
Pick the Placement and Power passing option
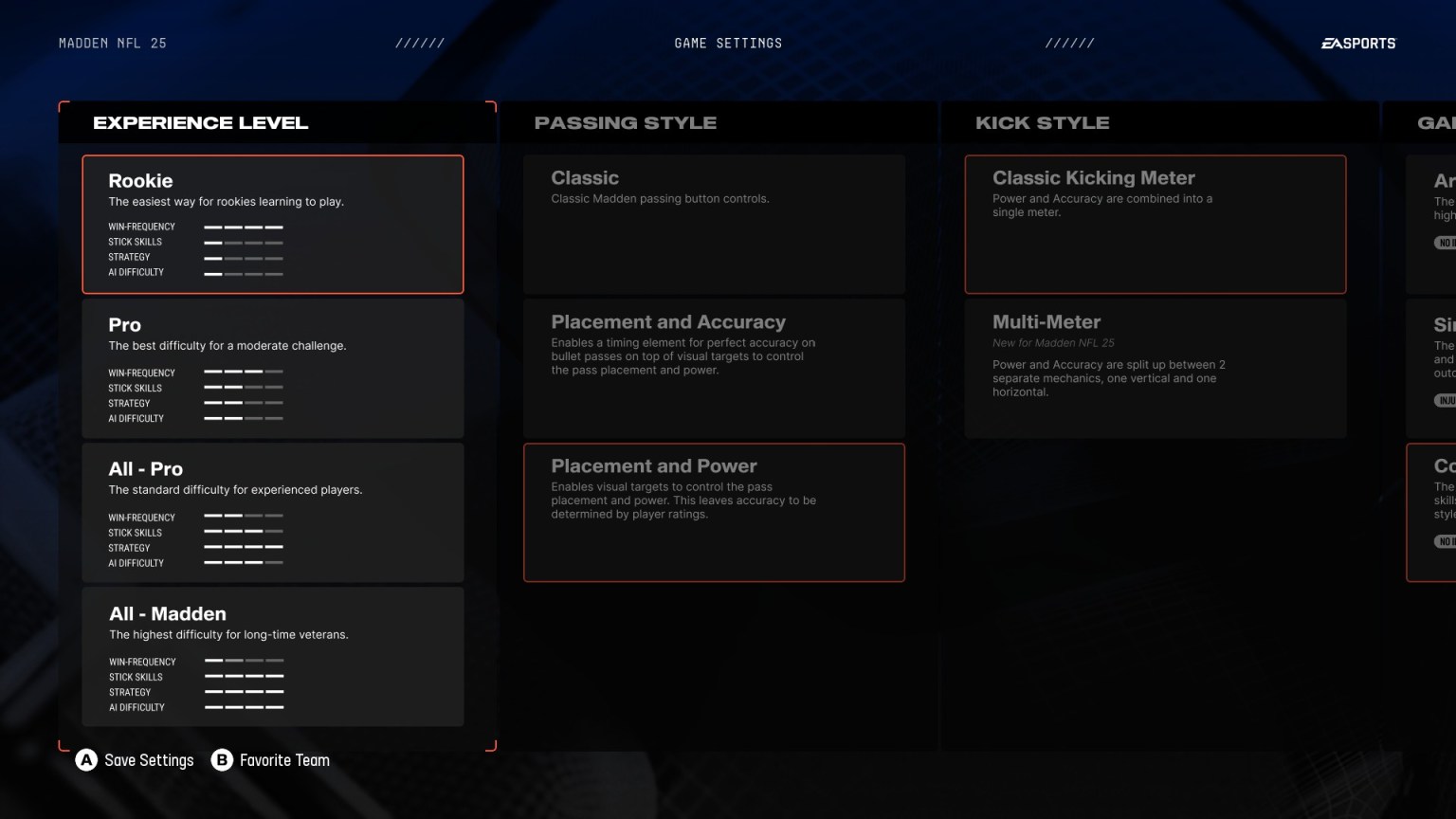(x=714, y=513)
